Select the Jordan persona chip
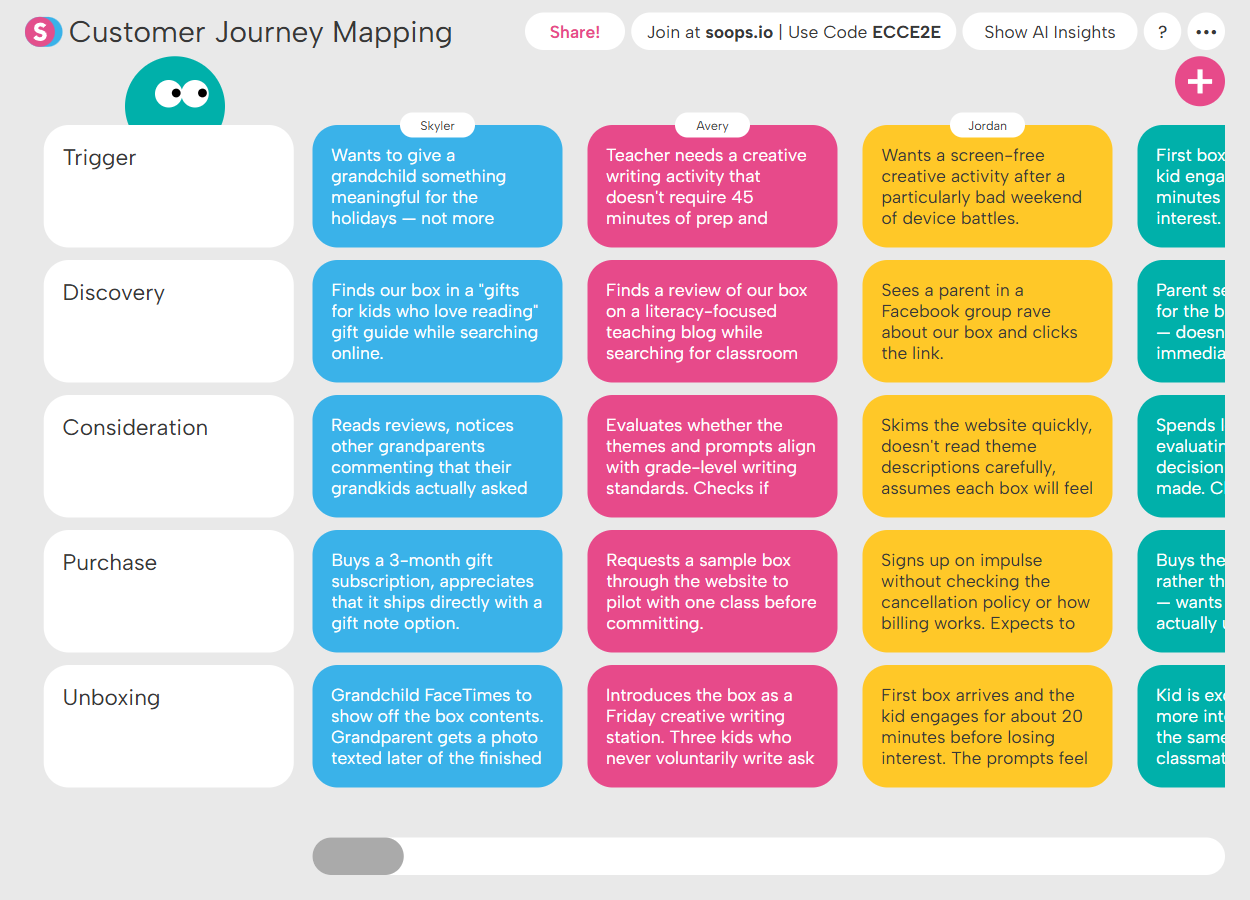 tap(987, 125)
